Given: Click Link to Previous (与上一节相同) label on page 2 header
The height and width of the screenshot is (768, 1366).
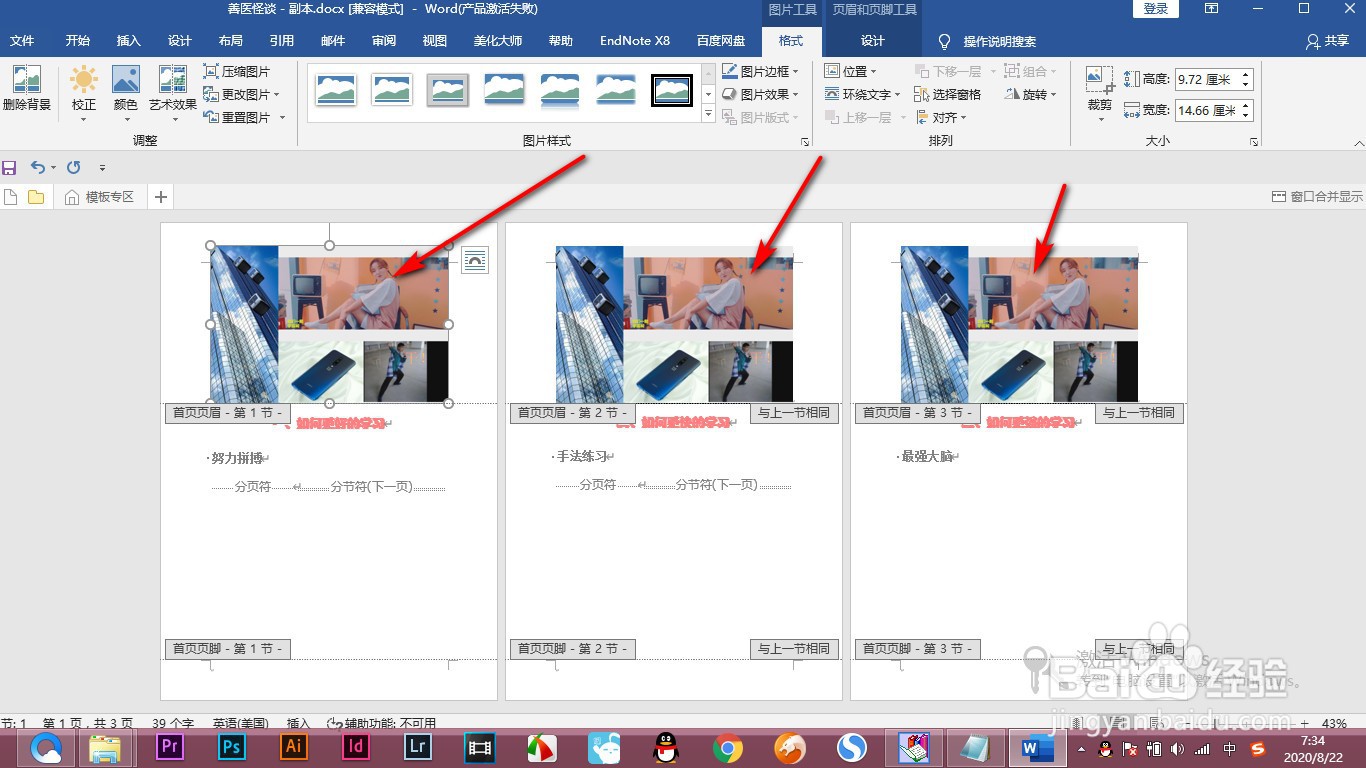Looking at the screenshot, I should pos(794,413).
